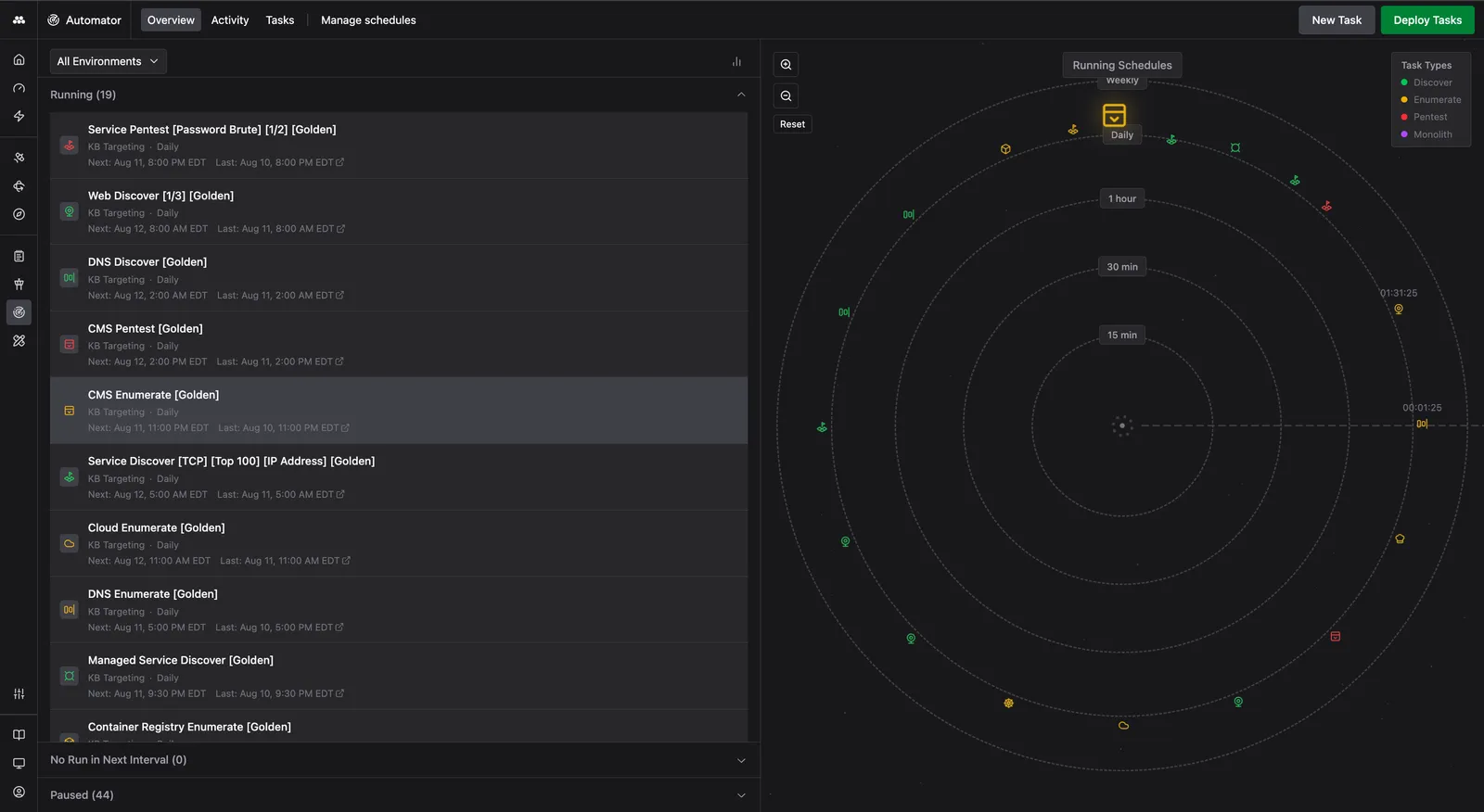Open the home icon in left sidebar
1484x812 pixels.
pos(19,60)
